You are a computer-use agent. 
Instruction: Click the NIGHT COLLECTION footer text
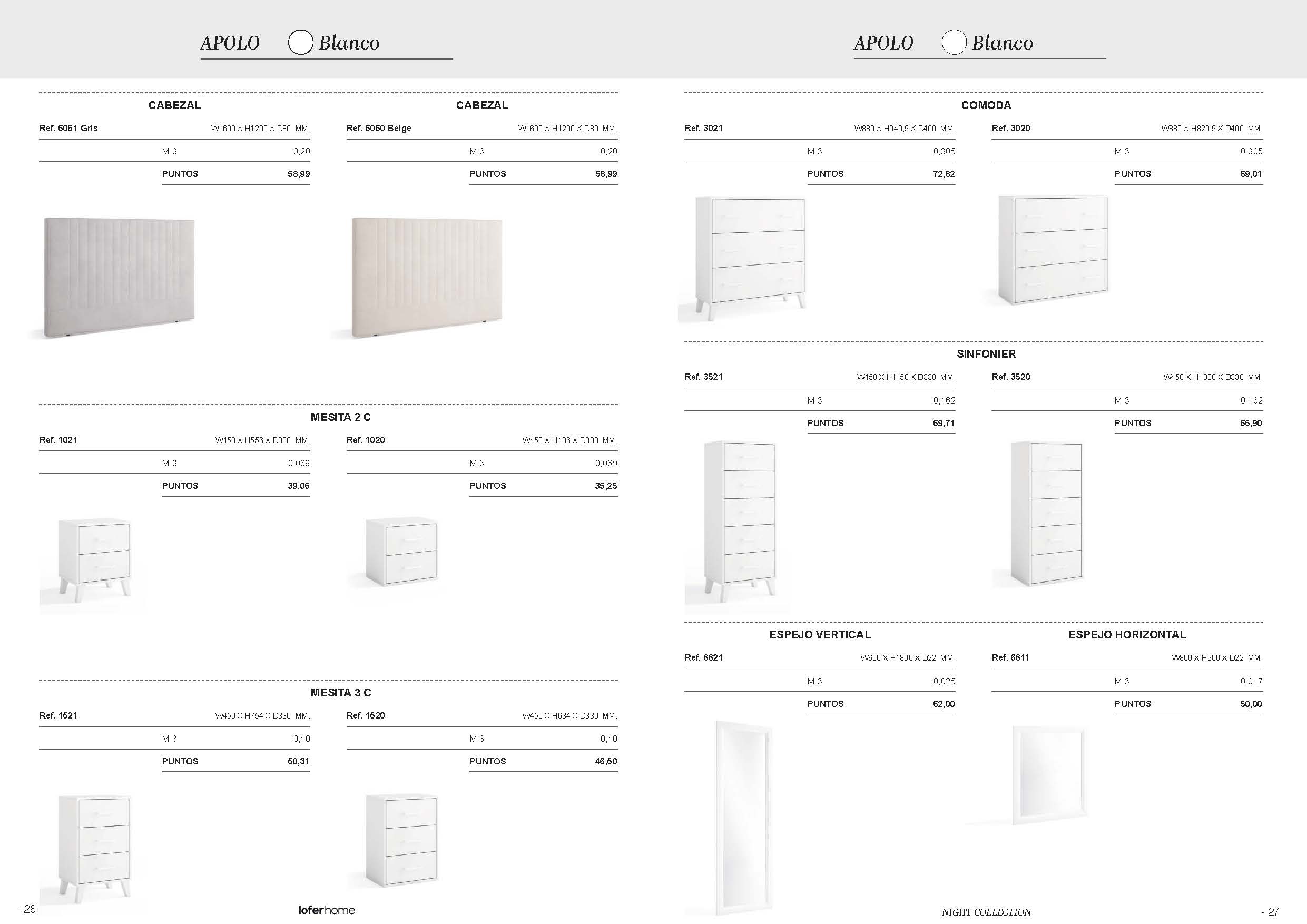(x=986, y=912)
